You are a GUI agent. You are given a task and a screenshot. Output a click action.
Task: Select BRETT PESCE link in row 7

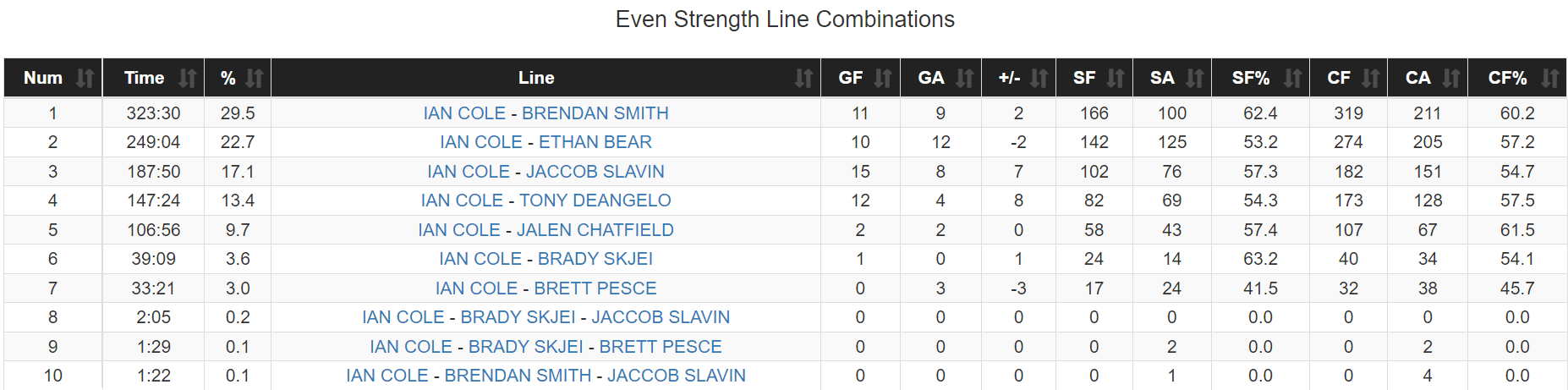595,288
